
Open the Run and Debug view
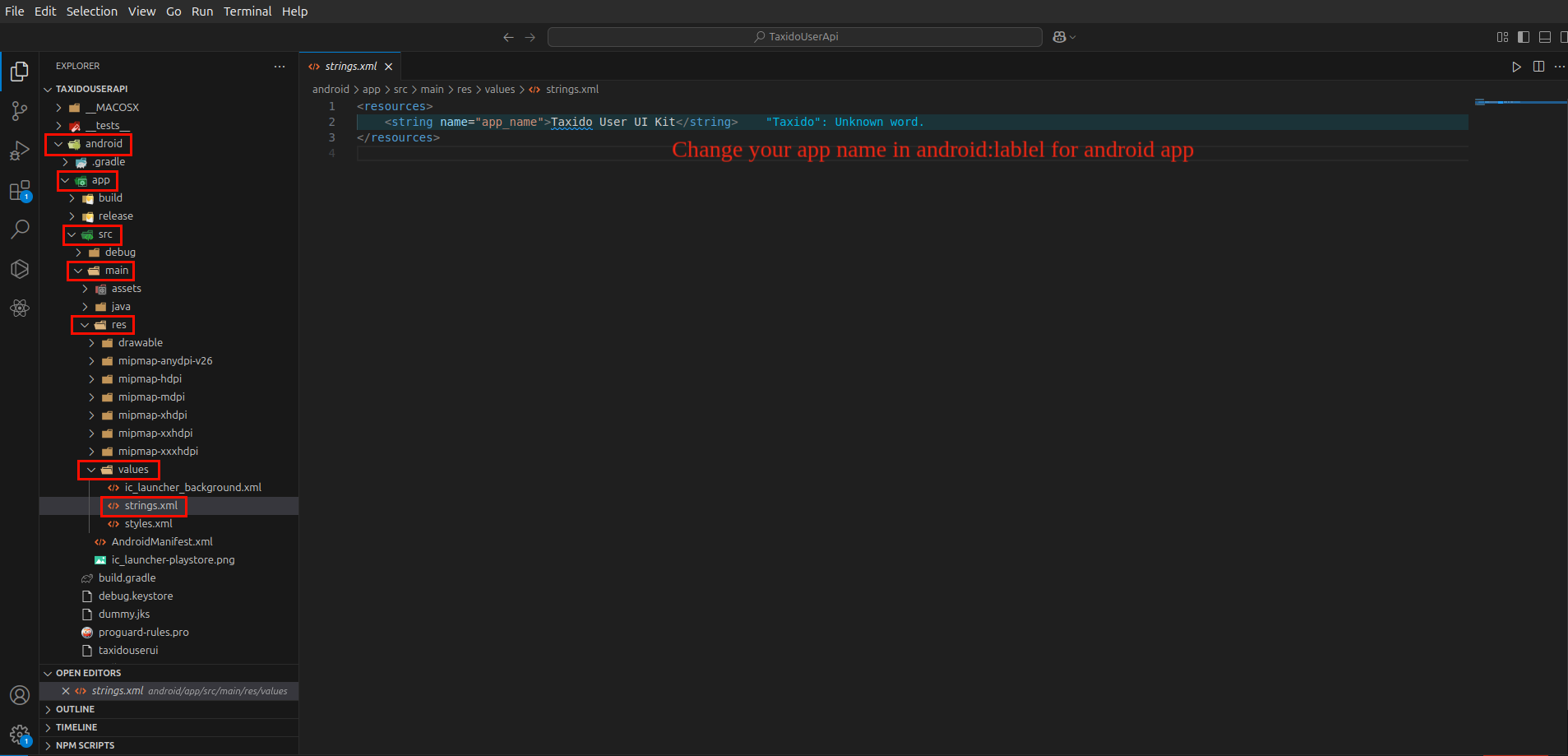coord(20,151)
